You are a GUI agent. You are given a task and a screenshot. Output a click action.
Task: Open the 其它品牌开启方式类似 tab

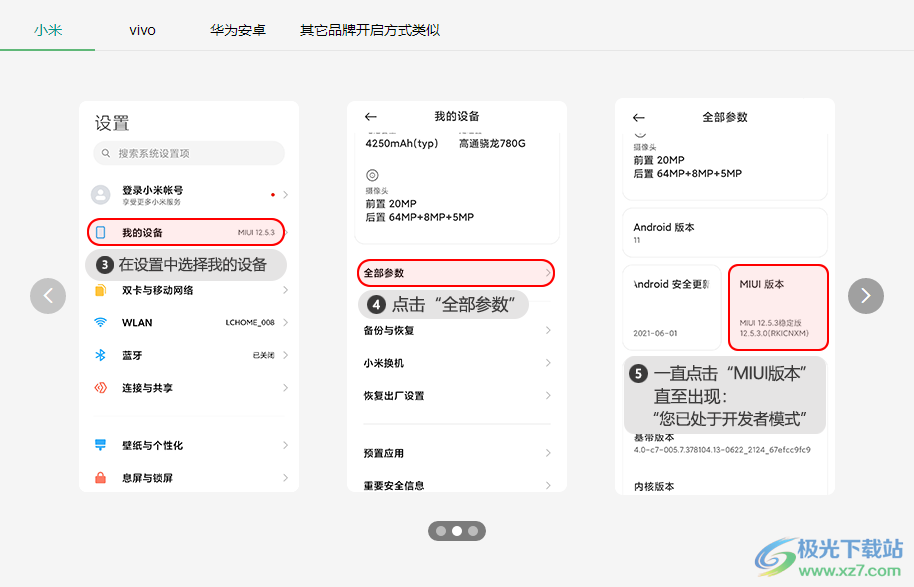(370, 30)
